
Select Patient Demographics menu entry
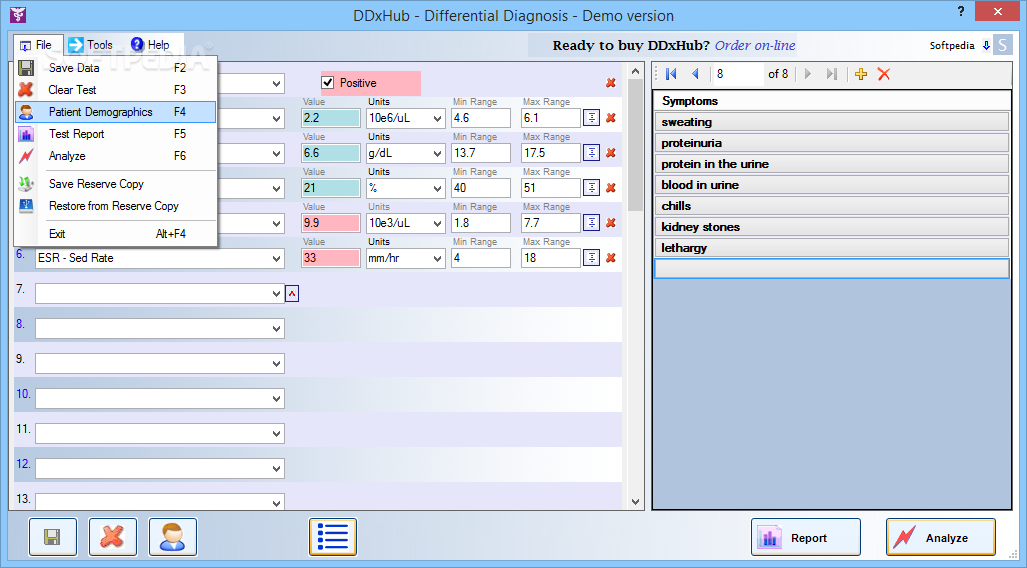[116, 112]
